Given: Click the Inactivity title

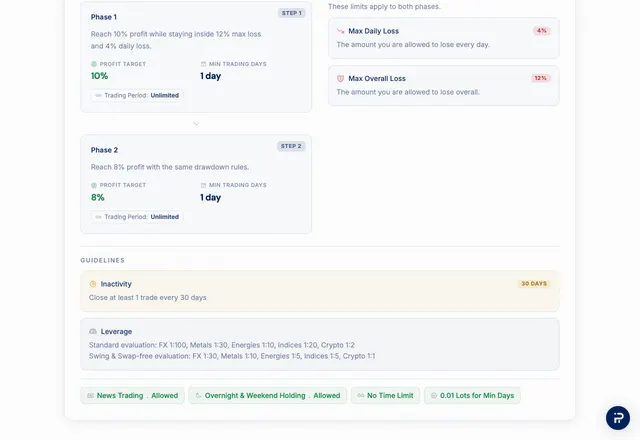Looking at the screenshot, I should 116,284.
